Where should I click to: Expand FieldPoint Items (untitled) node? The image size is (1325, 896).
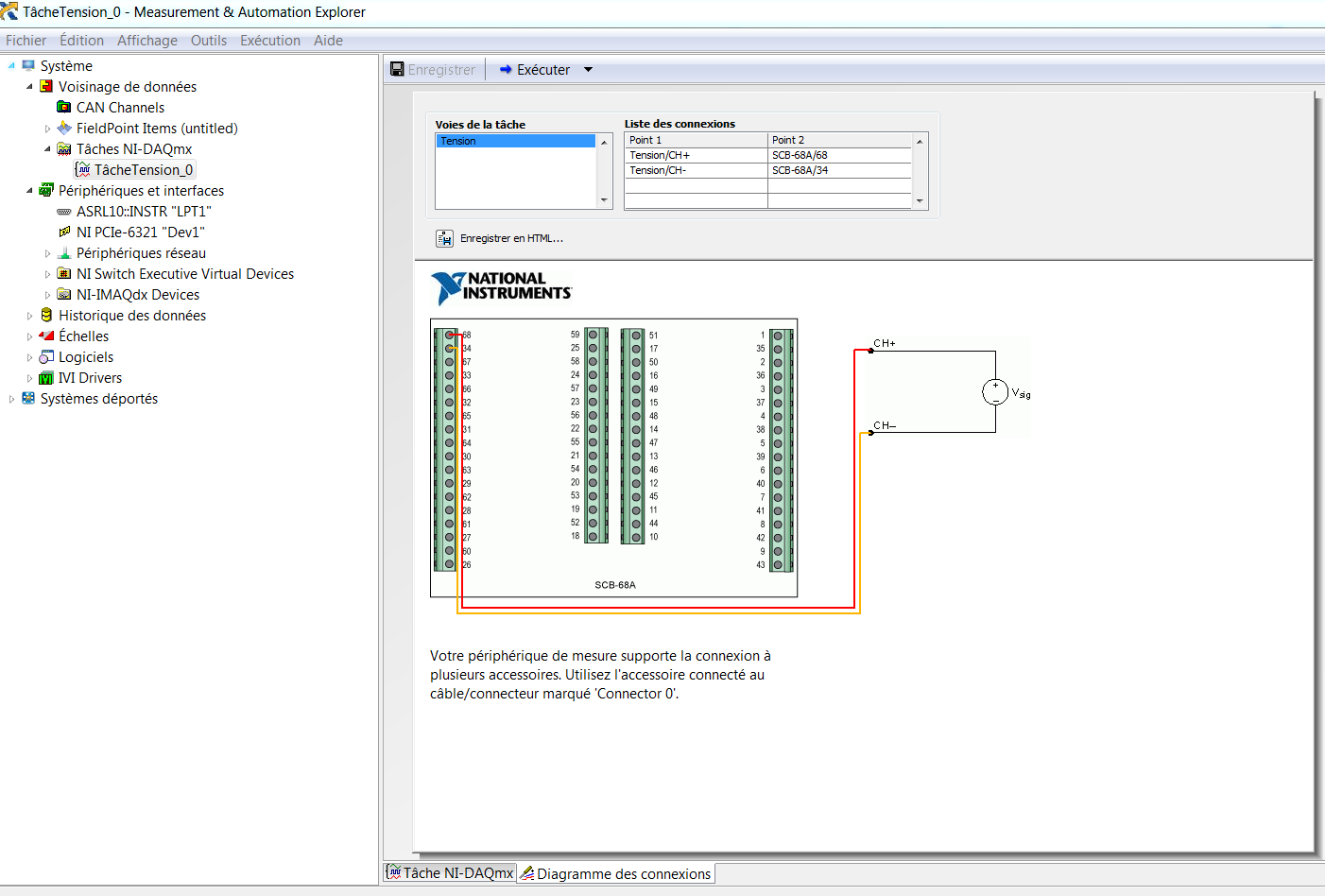[47, 129]
